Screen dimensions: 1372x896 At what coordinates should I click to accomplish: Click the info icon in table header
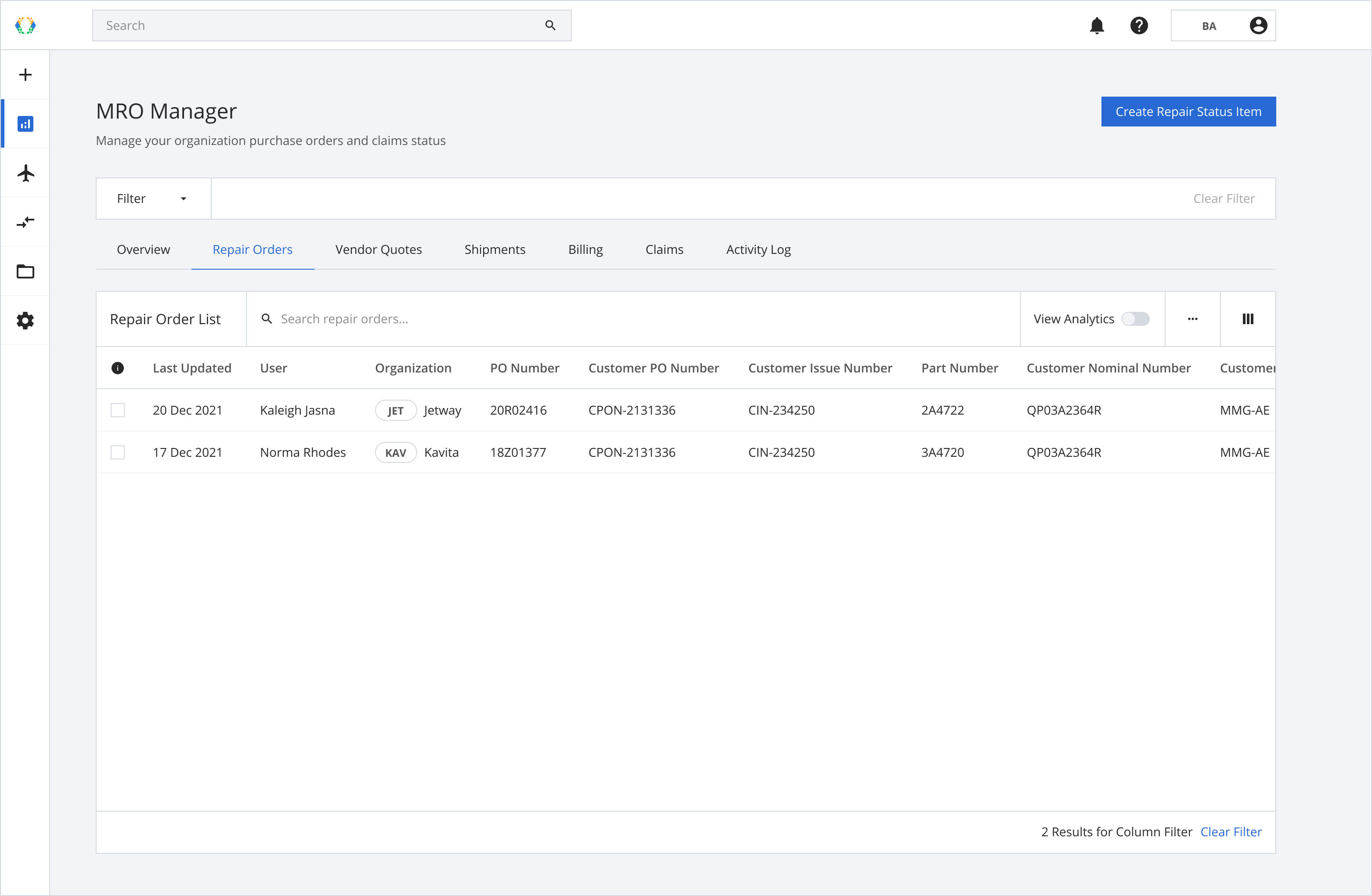[118, 368]
